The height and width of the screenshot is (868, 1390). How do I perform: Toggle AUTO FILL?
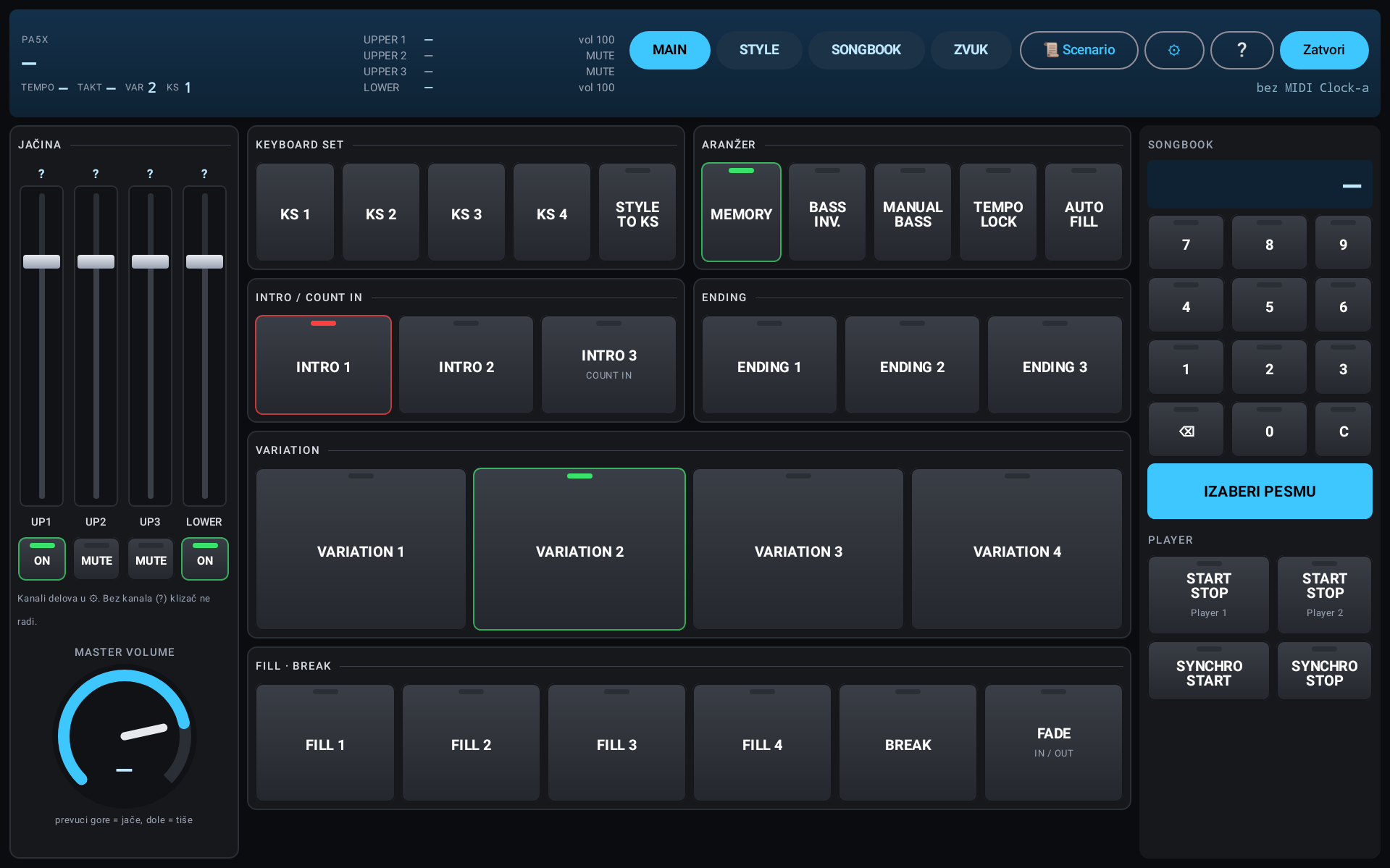(x=1084, y=212)
